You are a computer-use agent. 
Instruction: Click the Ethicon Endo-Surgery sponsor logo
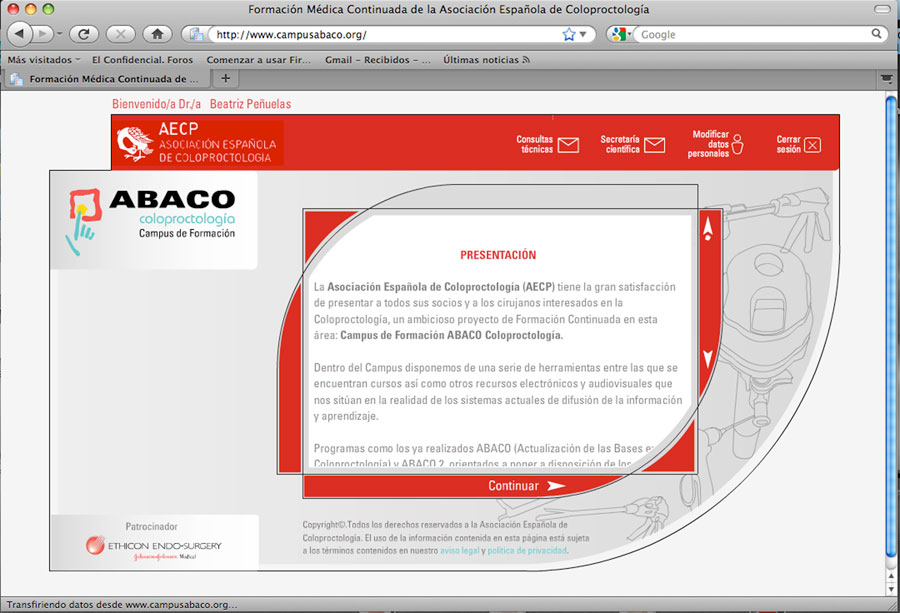(154, 547)
